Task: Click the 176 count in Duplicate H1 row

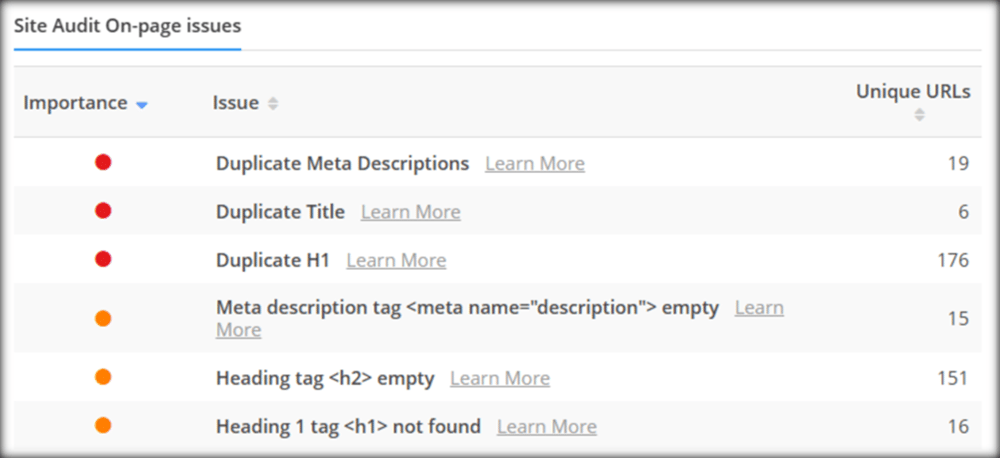Action: [x=953, y=260]
